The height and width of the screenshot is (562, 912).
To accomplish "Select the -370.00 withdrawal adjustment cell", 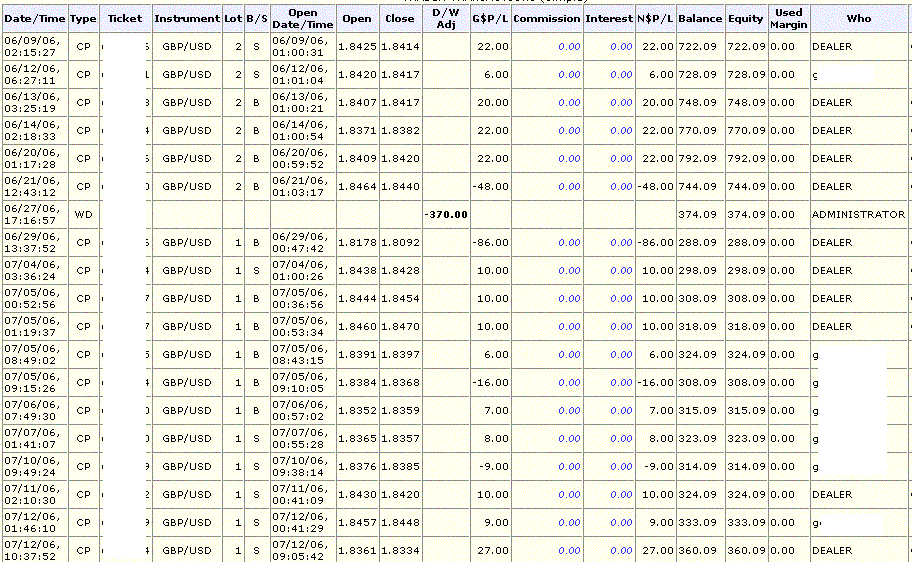I will coord(446,214).
